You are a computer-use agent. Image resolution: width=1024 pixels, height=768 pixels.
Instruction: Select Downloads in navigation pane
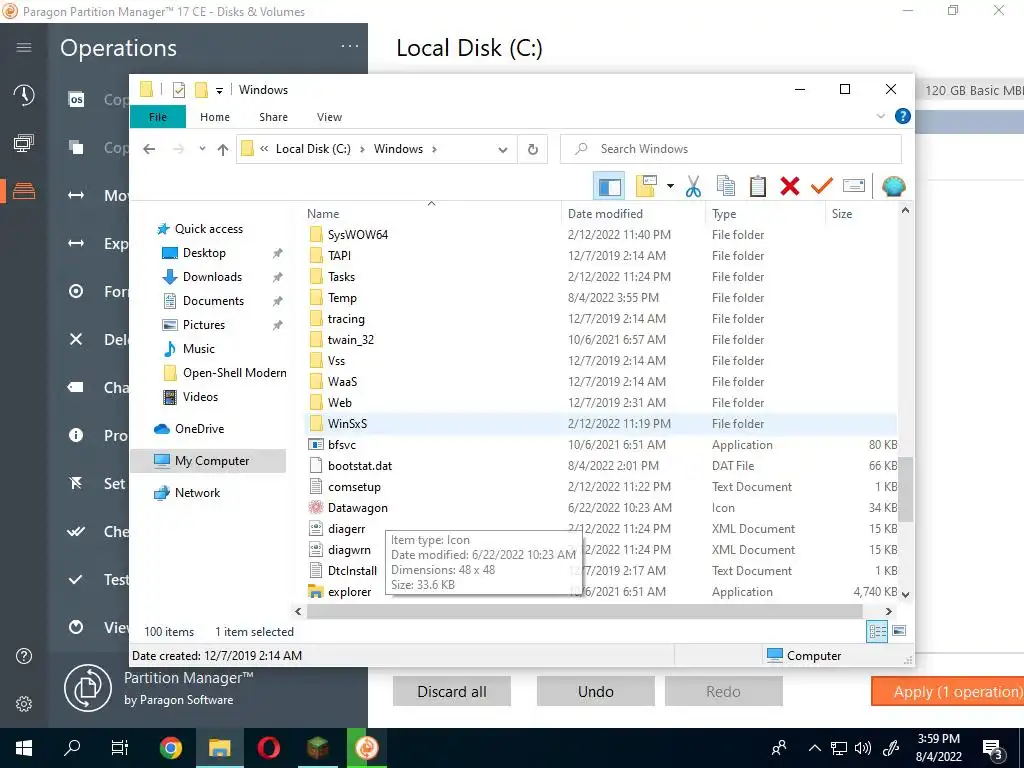pos(212,277)
